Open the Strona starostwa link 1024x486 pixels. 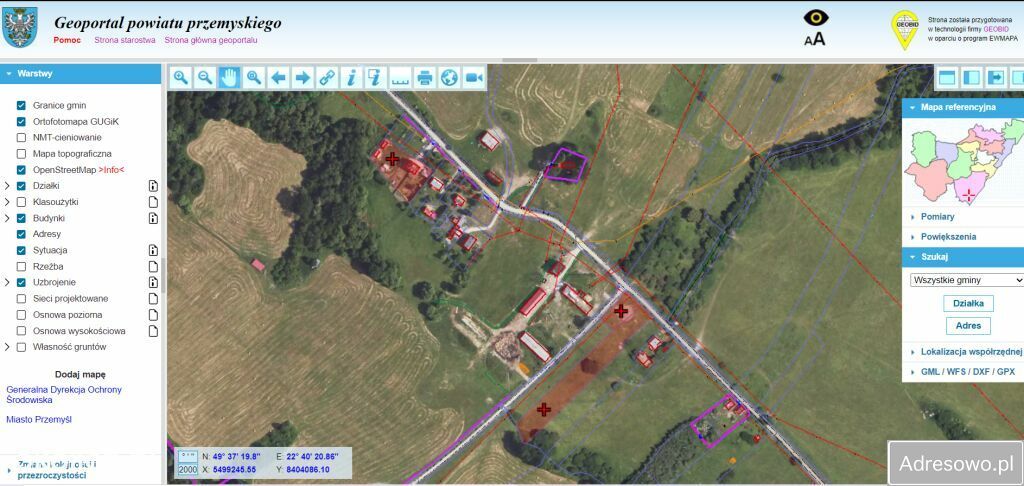tap(125, 40)
